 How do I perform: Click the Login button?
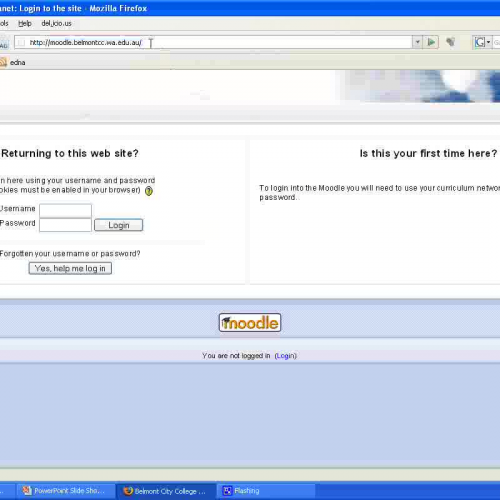[x=119, y=225]
